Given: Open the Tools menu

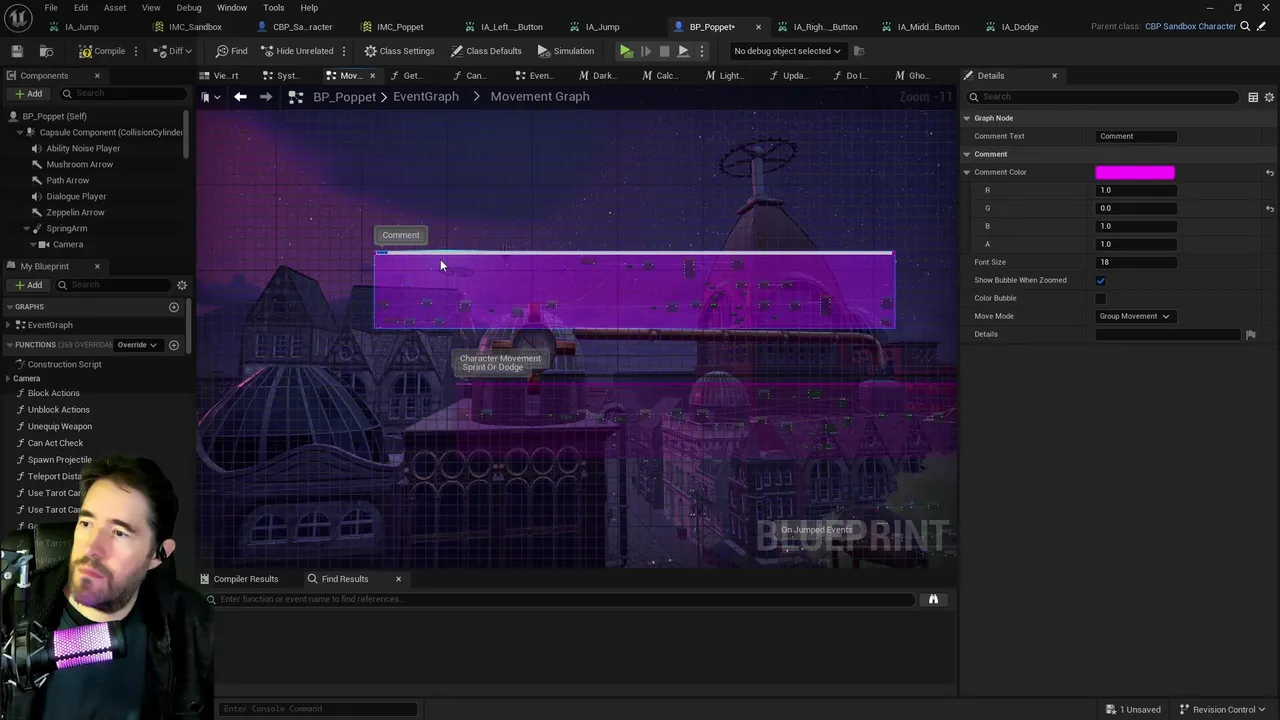Looking at the screenshot, I should (274, 8).
